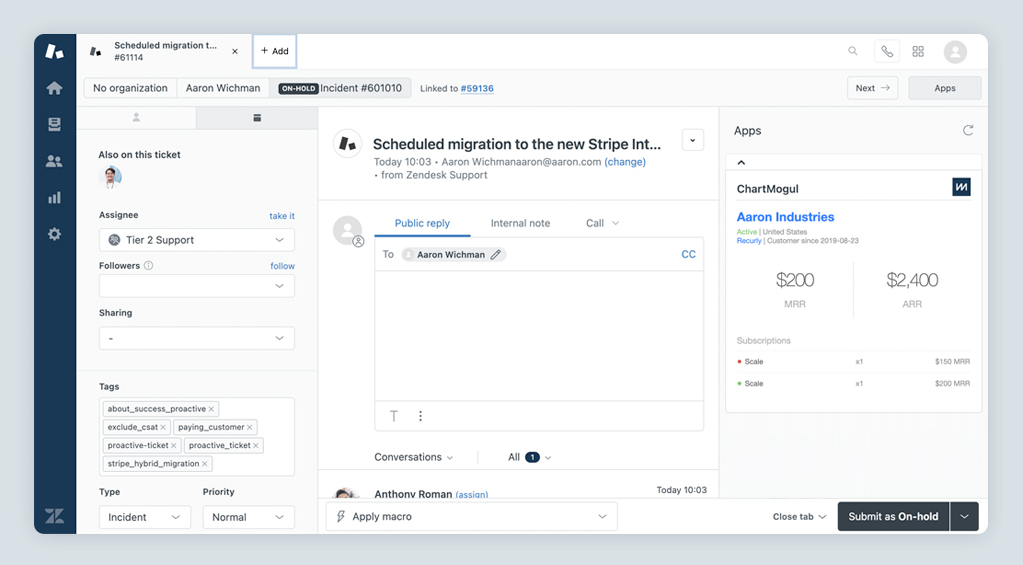This screenshot has height=565, width=1023.
Task: Refresh the Apps panel
Action: click(968, 130)
